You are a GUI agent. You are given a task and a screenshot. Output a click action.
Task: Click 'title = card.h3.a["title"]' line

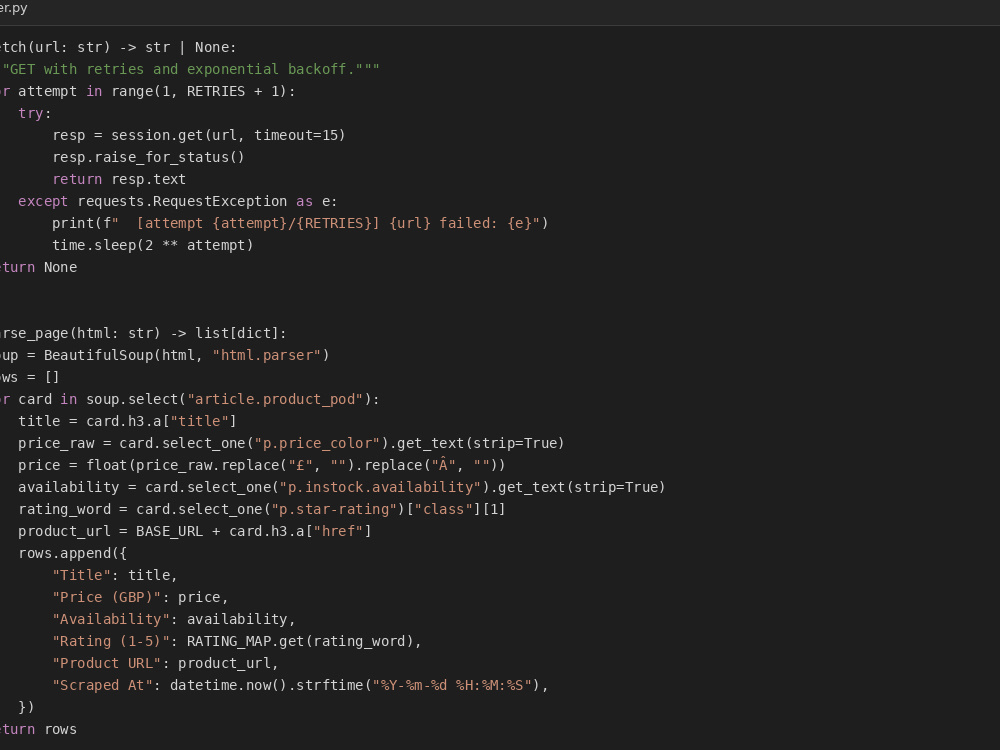(x=128, y=421)
